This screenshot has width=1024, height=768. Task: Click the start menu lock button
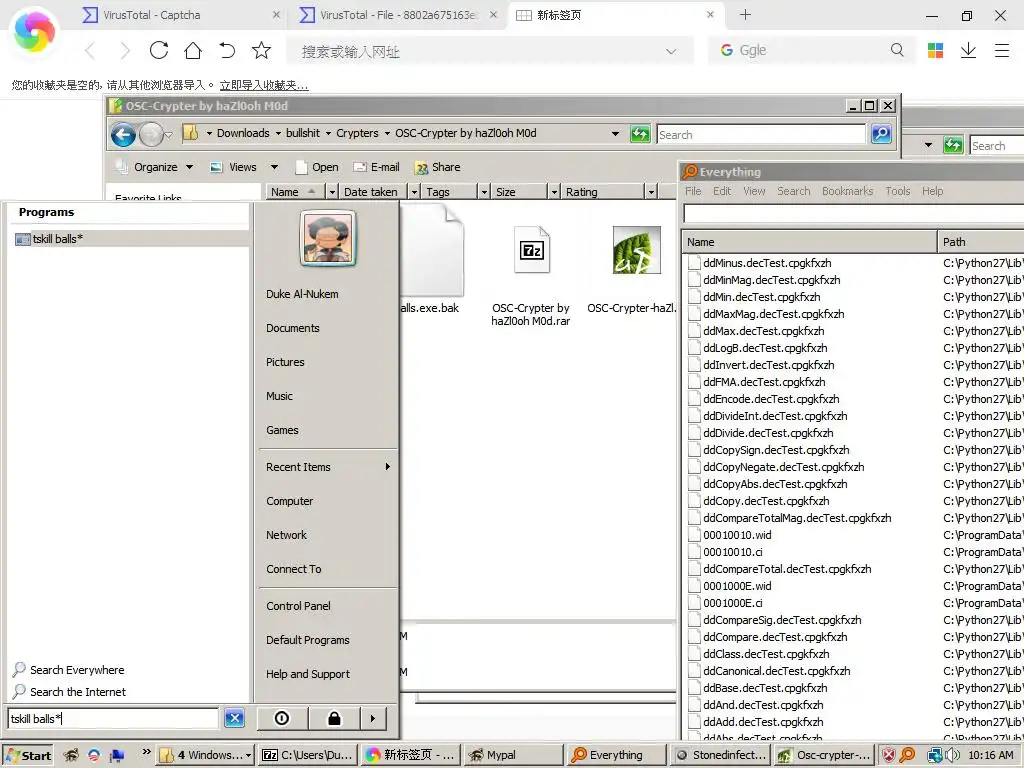click(334, 718)
